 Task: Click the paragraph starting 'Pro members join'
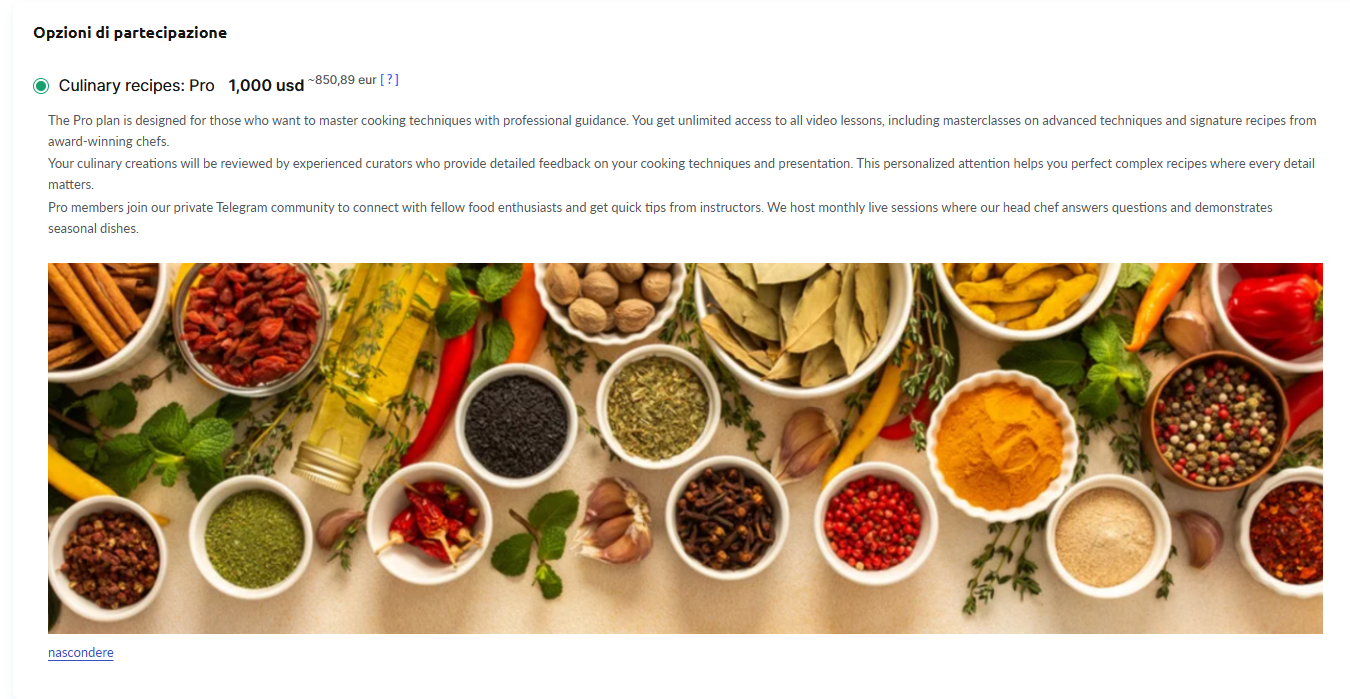click(x=660, y=218)
